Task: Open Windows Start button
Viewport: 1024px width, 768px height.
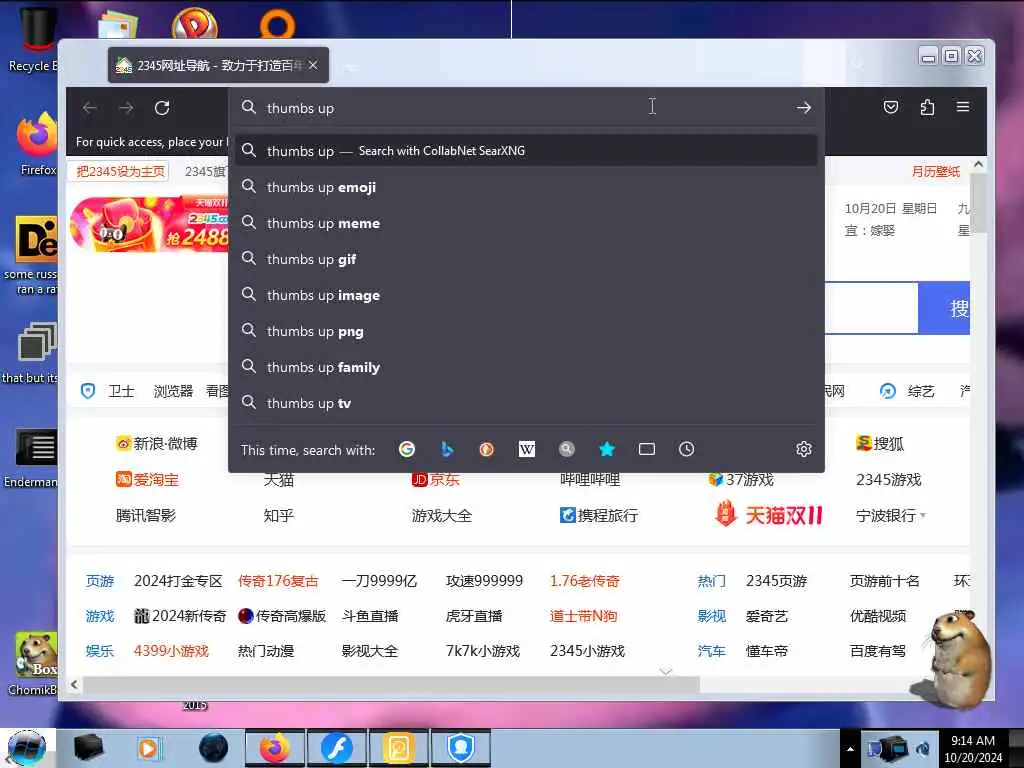Action: [27, 748]
